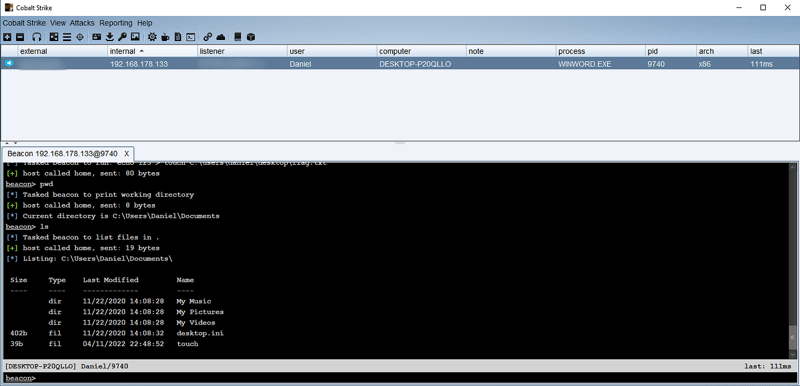View screenshots using the picture icon
The image size is (800, 386).
click(x=135, y=37)
